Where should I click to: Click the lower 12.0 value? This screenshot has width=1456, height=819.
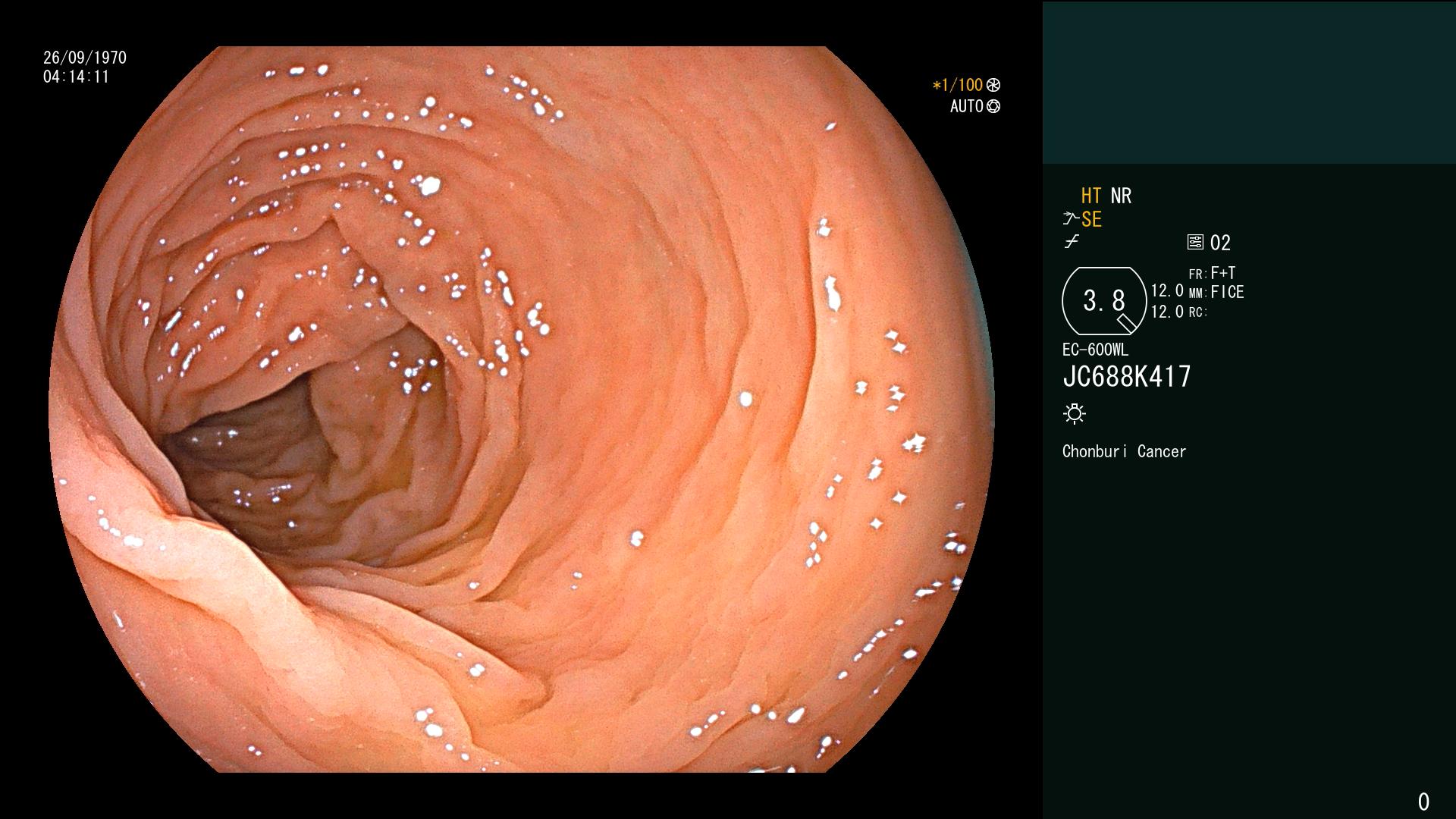click(x=1167, y=312)
